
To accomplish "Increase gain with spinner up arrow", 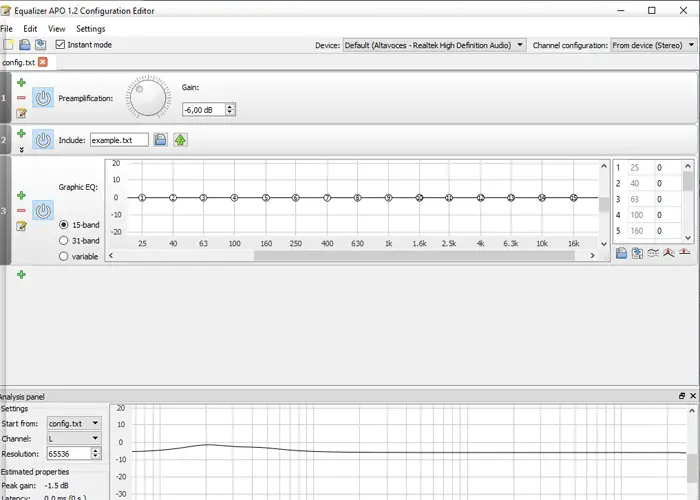I will 230,107.
